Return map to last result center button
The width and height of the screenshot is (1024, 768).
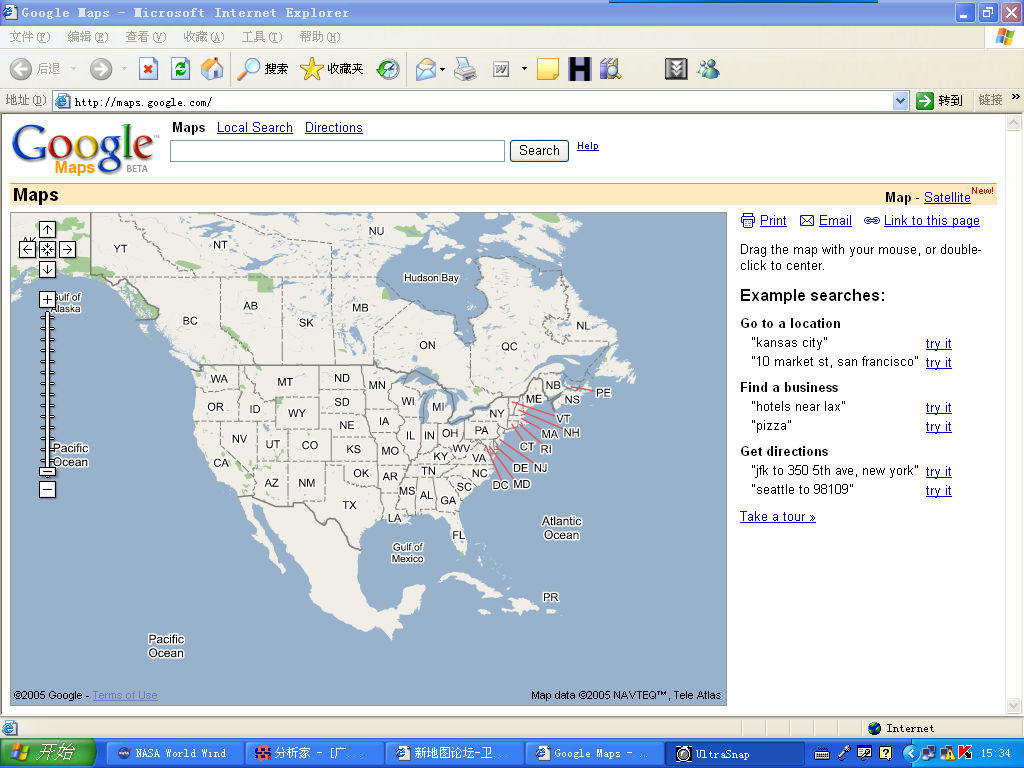coord(47,250)
